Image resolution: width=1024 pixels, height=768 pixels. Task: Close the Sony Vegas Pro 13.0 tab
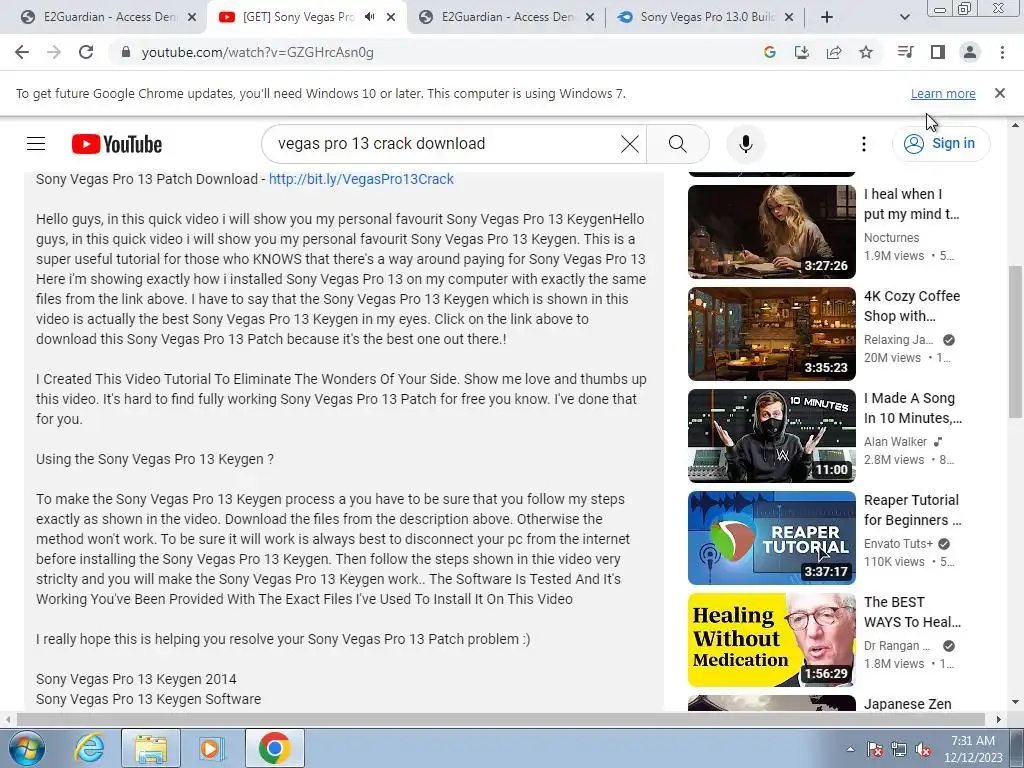coord(789,17)
